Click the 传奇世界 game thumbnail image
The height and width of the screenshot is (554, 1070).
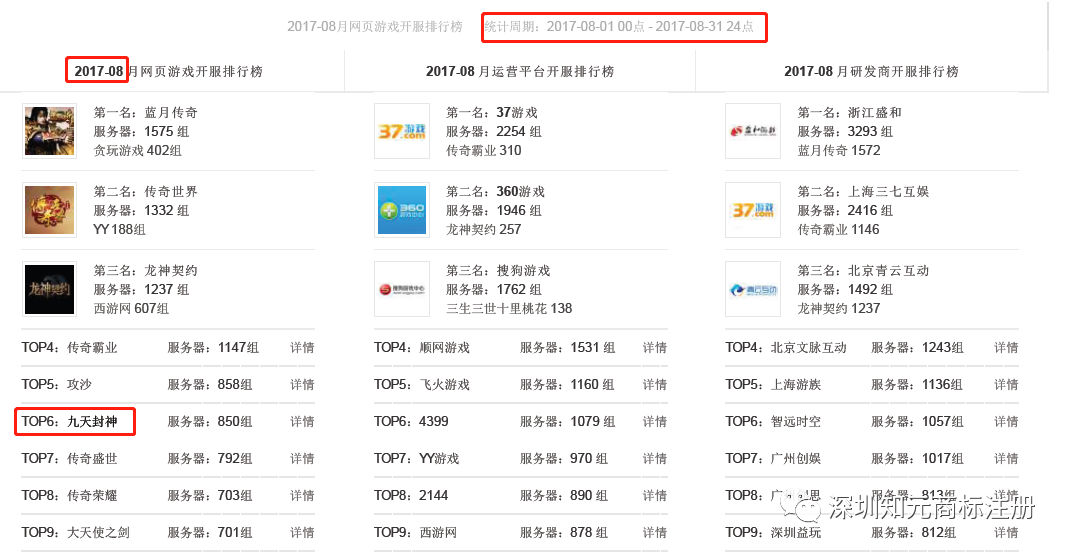(50, 210)
